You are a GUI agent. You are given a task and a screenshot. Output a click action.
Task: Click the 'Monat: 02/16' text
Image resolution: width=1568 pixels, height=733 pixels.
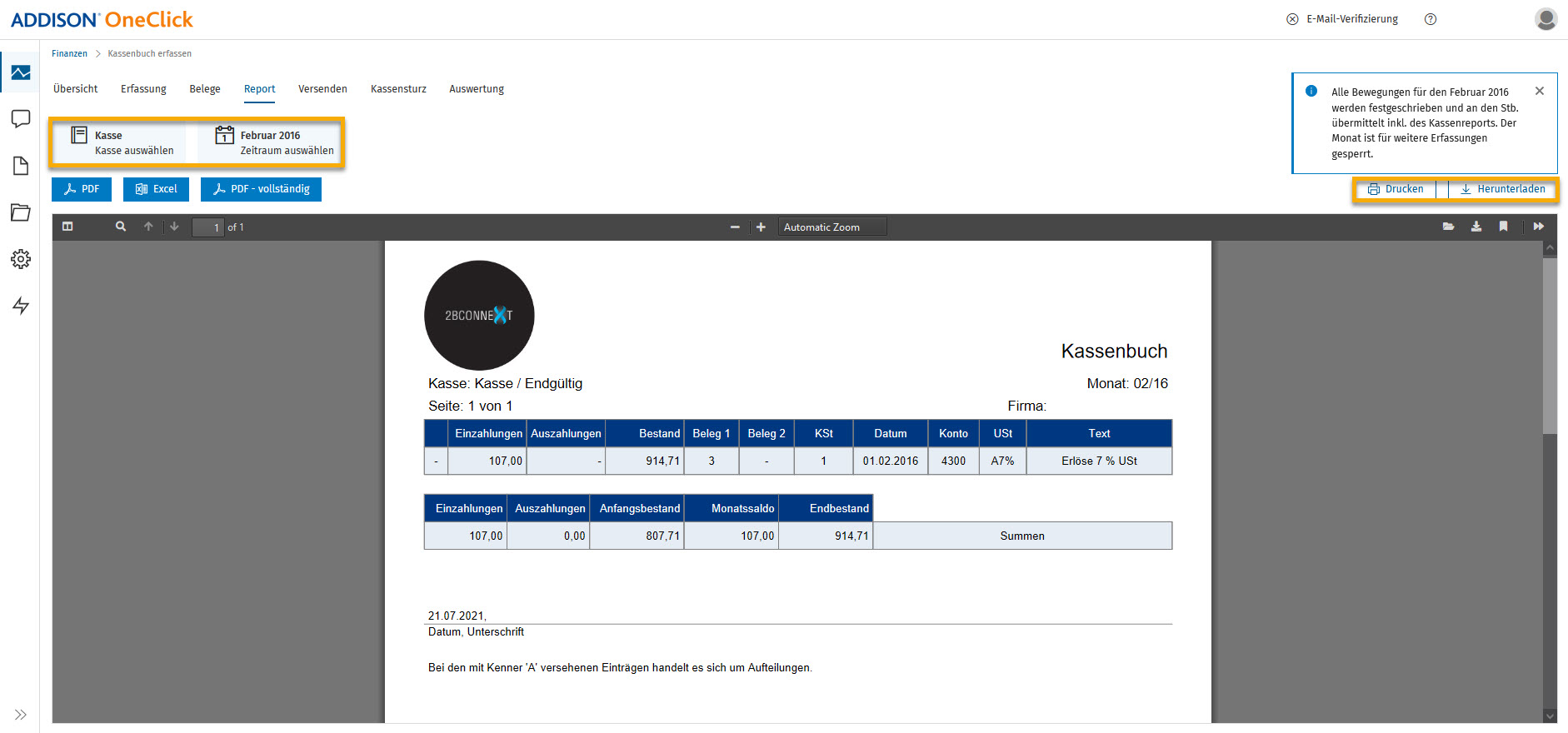pos(1127,384)
